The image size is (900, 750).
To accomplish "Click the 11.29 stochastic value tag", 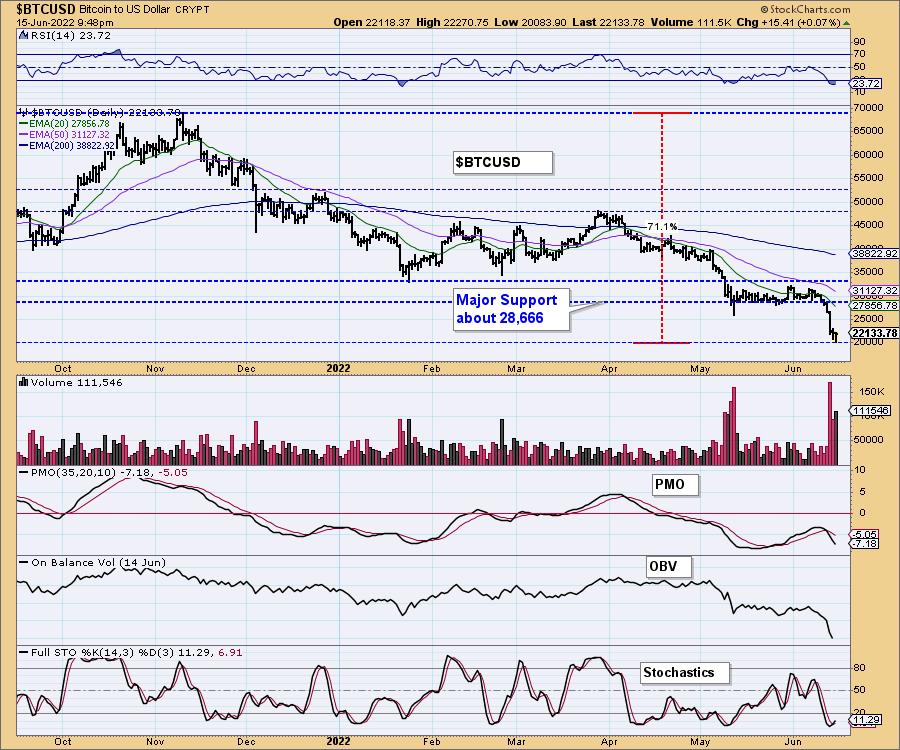I will (866, 720).
